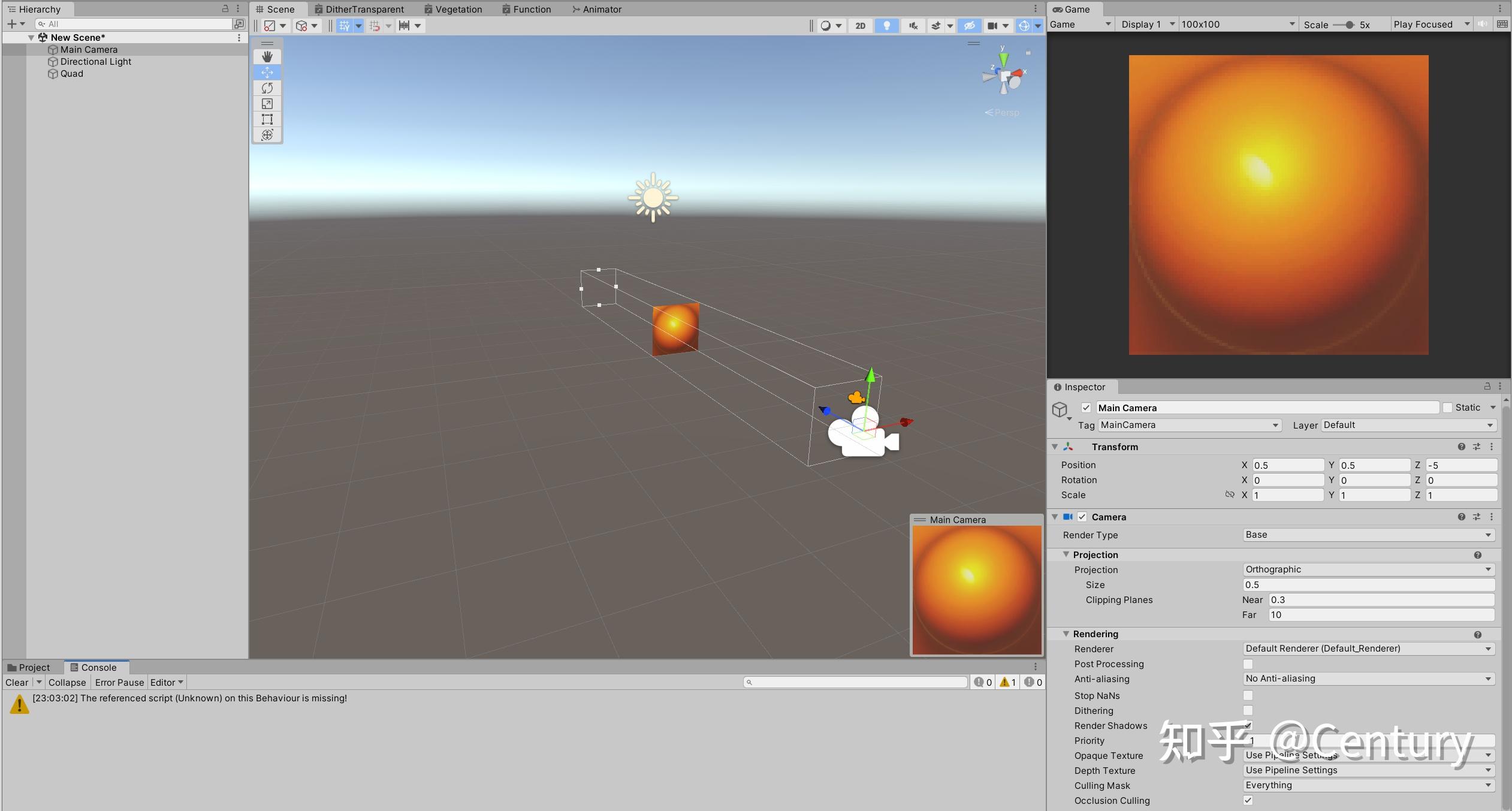The image size is (1512, 811).
Task: Switch to the Project tab
Action: pos(29,667)
